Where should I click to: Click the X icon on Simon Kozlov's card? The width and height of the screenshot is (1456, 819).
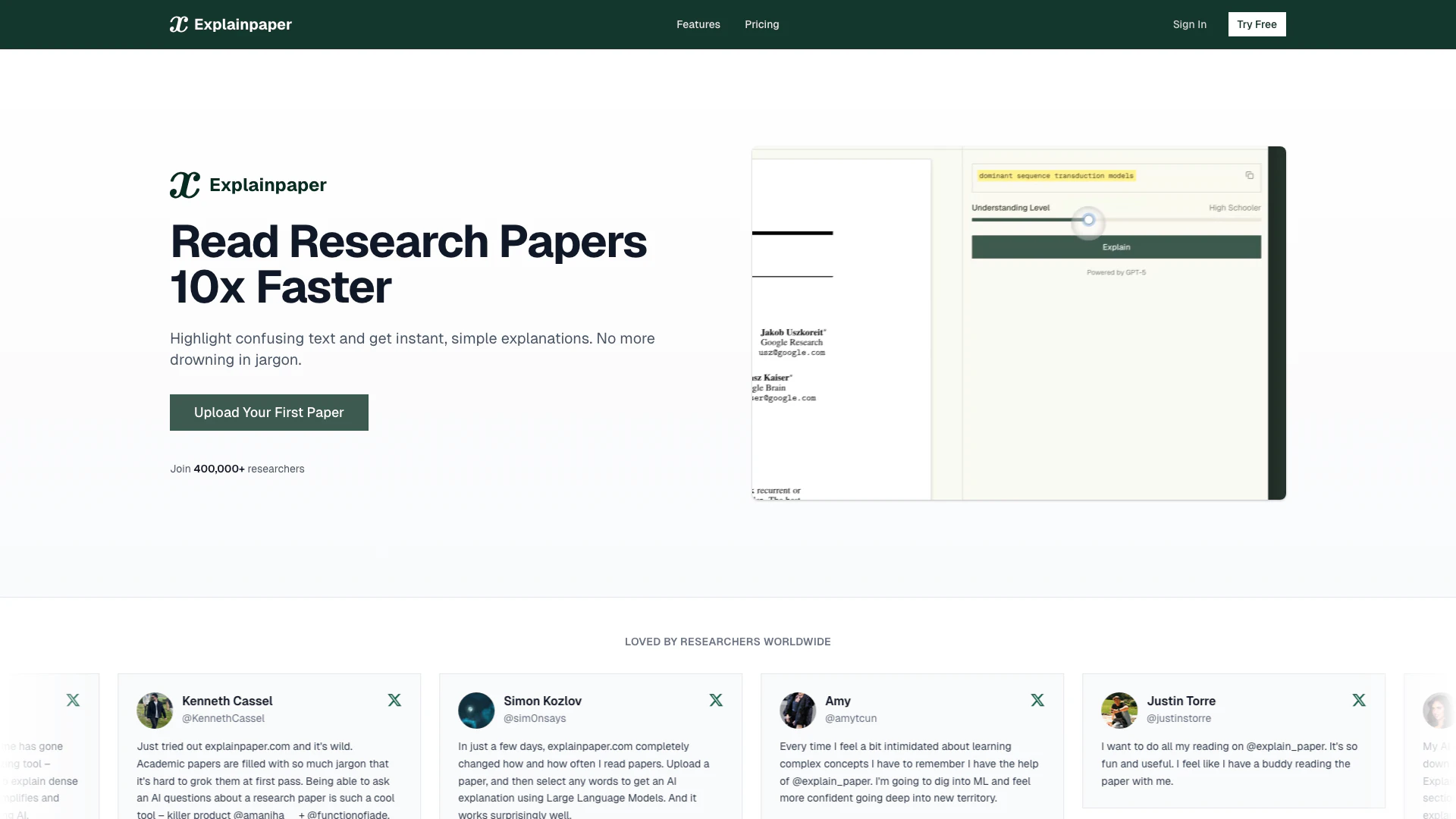[716, 700]
